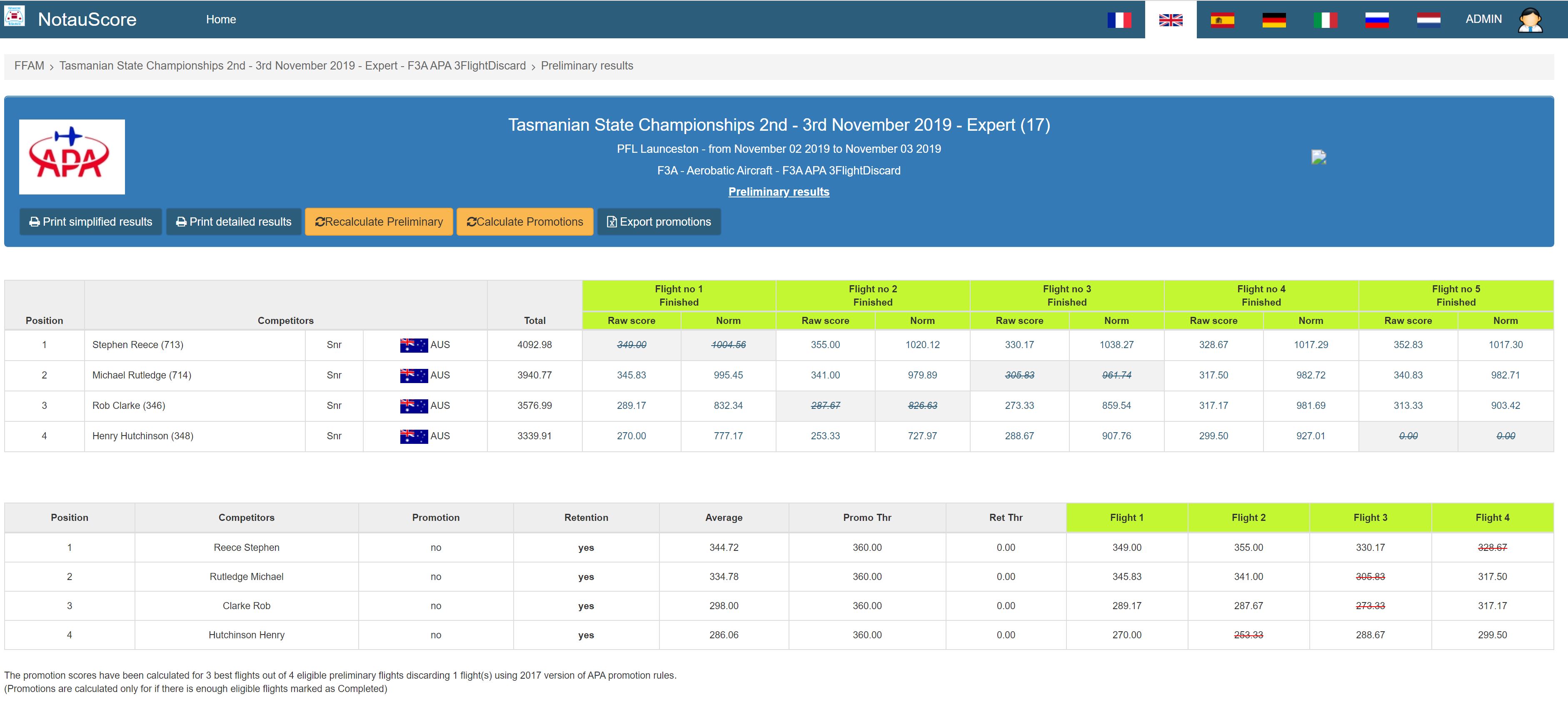Choose the Dutch flag language

[1428, 20]
